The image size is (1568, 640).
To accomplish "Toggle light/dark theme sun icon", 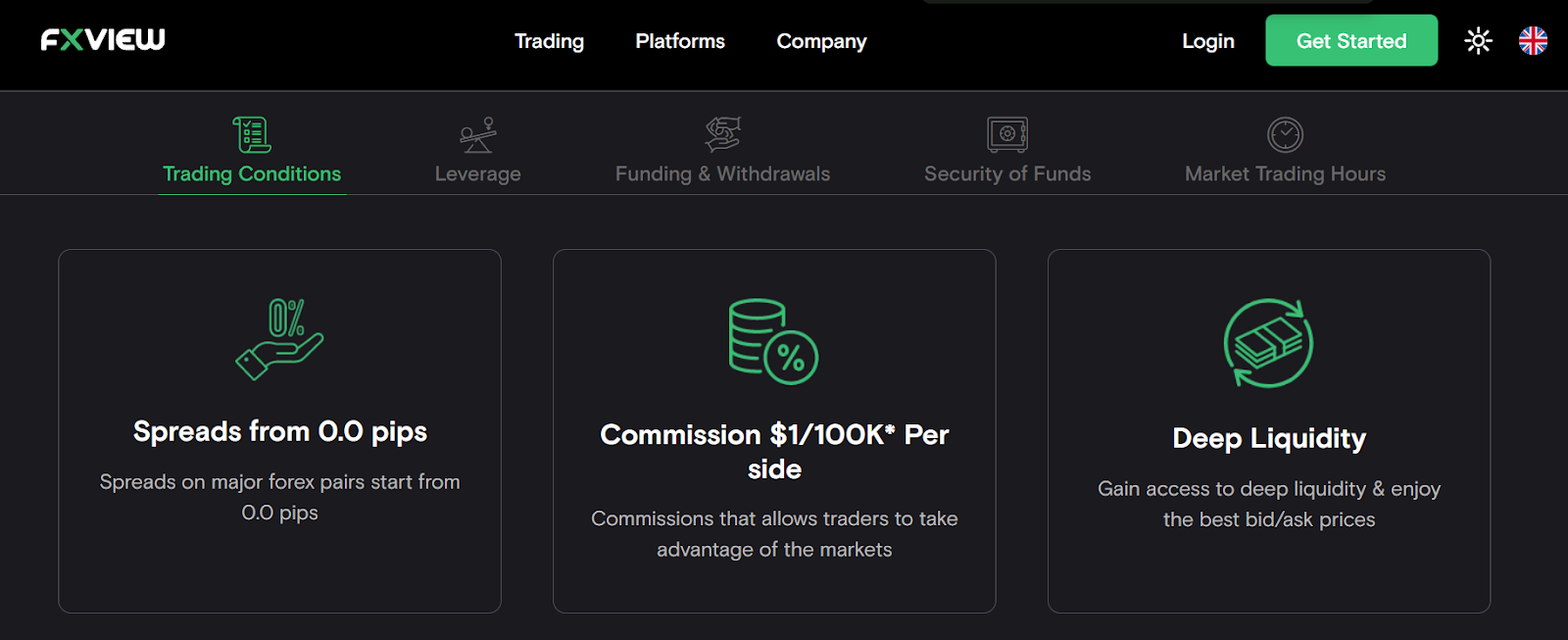I will click(x=1478, y=40).
